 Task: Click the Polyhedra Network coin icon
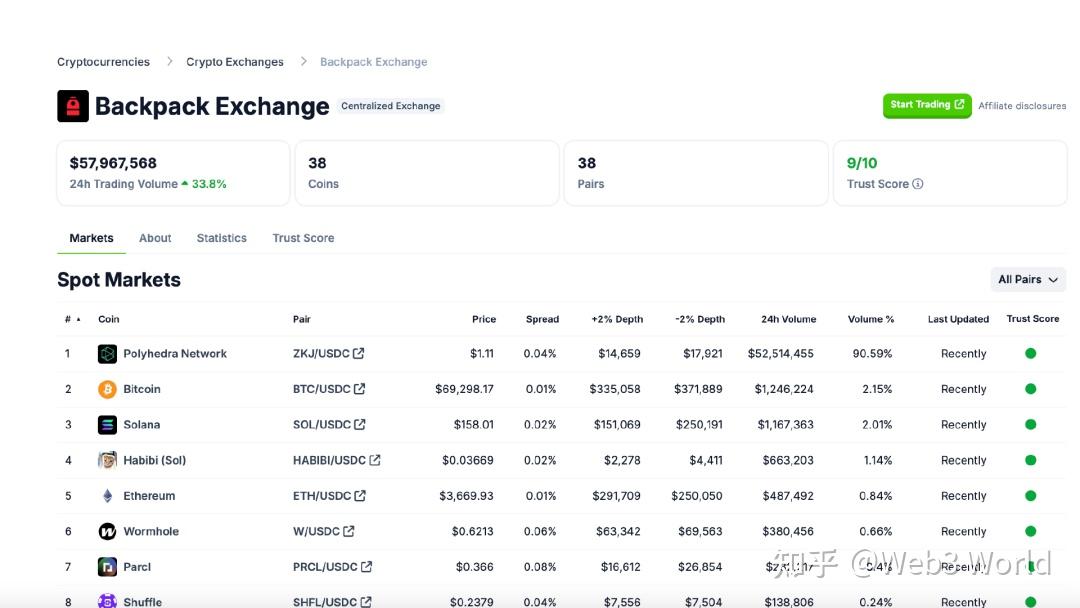[x=107, y=354]
